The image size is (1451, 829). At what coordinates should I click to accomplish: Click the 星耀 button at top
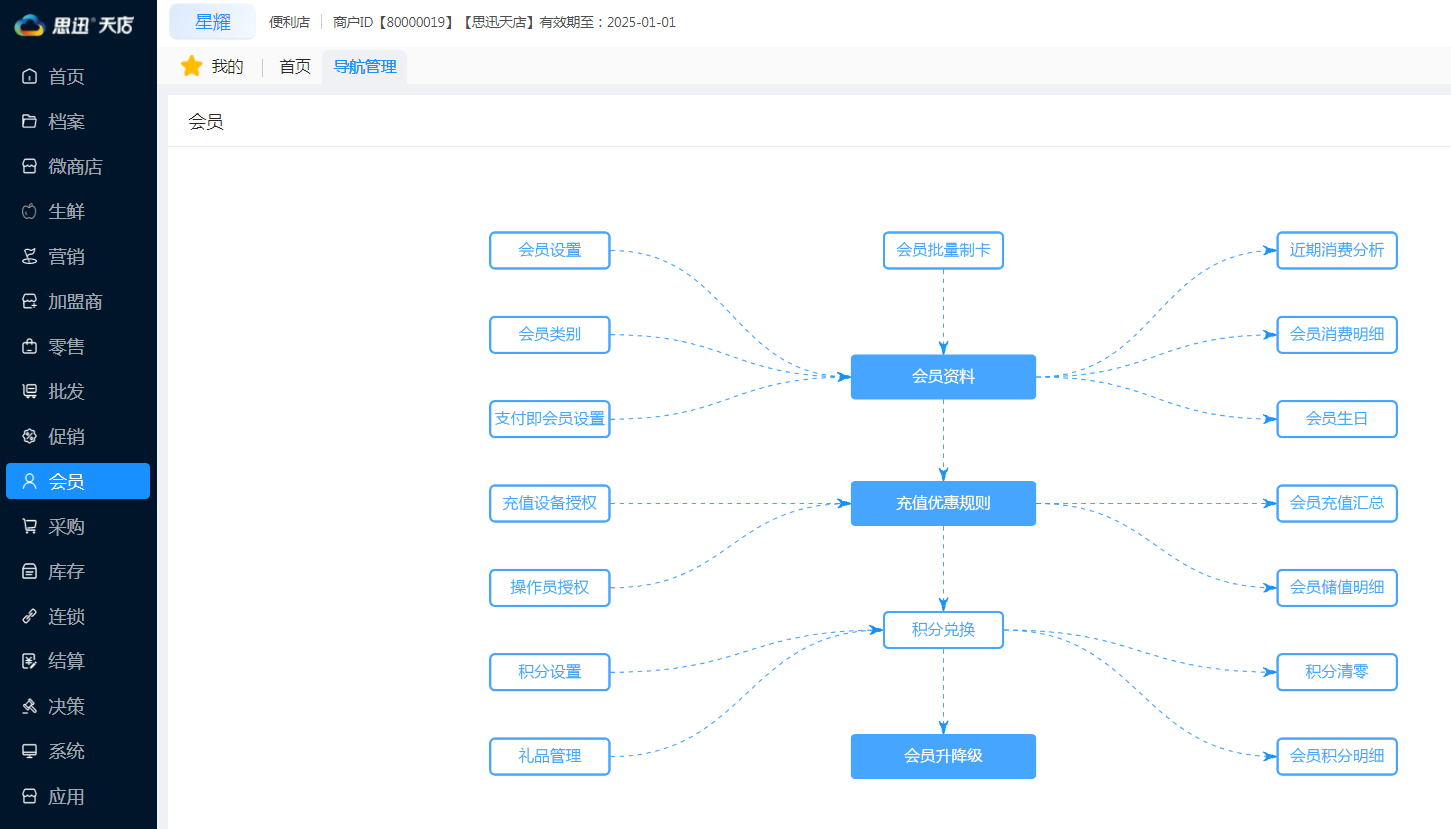212,22
